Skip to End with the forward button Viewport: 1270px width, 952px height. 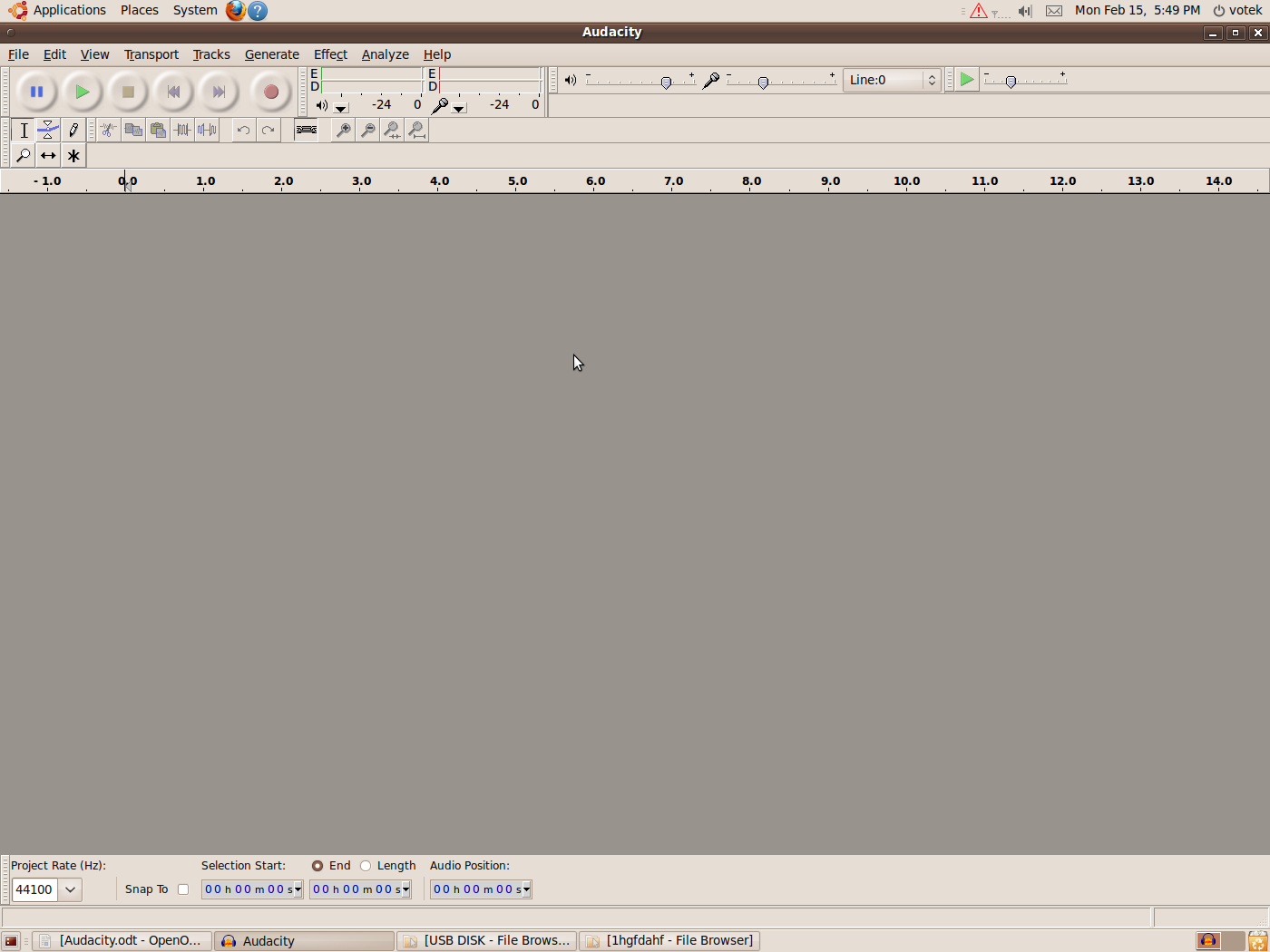point(219,92)
